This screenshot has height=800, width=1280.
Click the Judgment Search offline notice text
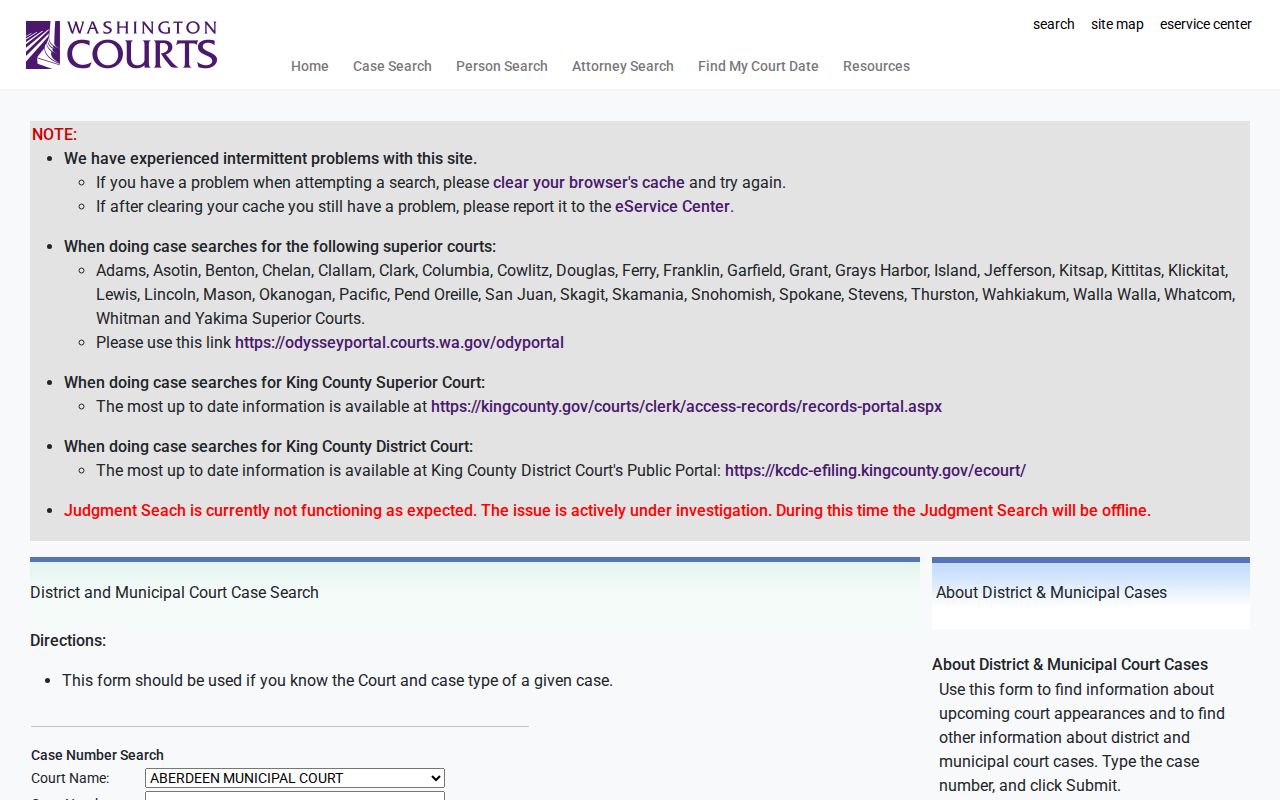click(607, 510)
